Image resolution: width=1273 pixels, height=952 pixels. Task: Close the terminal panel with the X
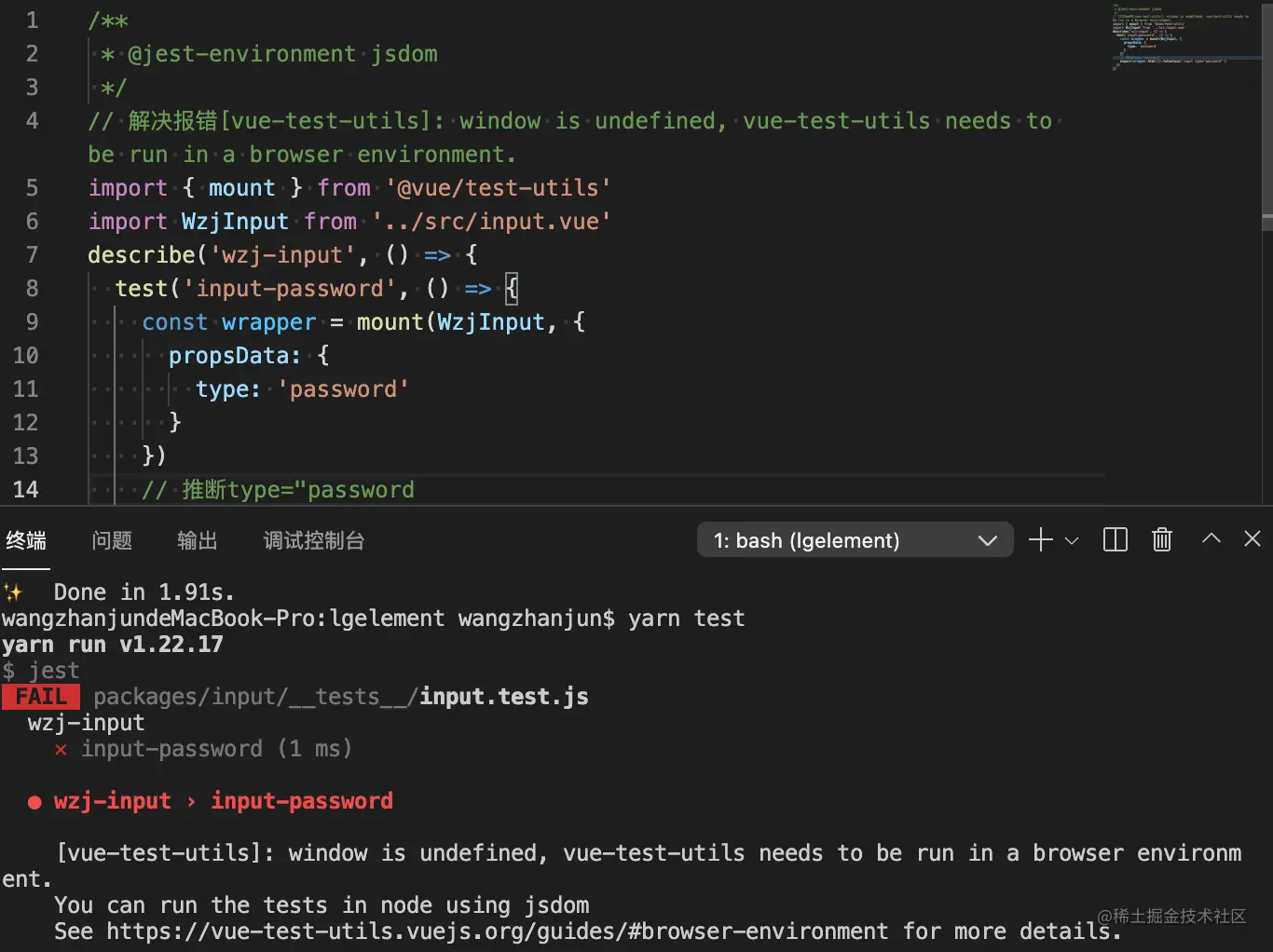pos(1252,538)
